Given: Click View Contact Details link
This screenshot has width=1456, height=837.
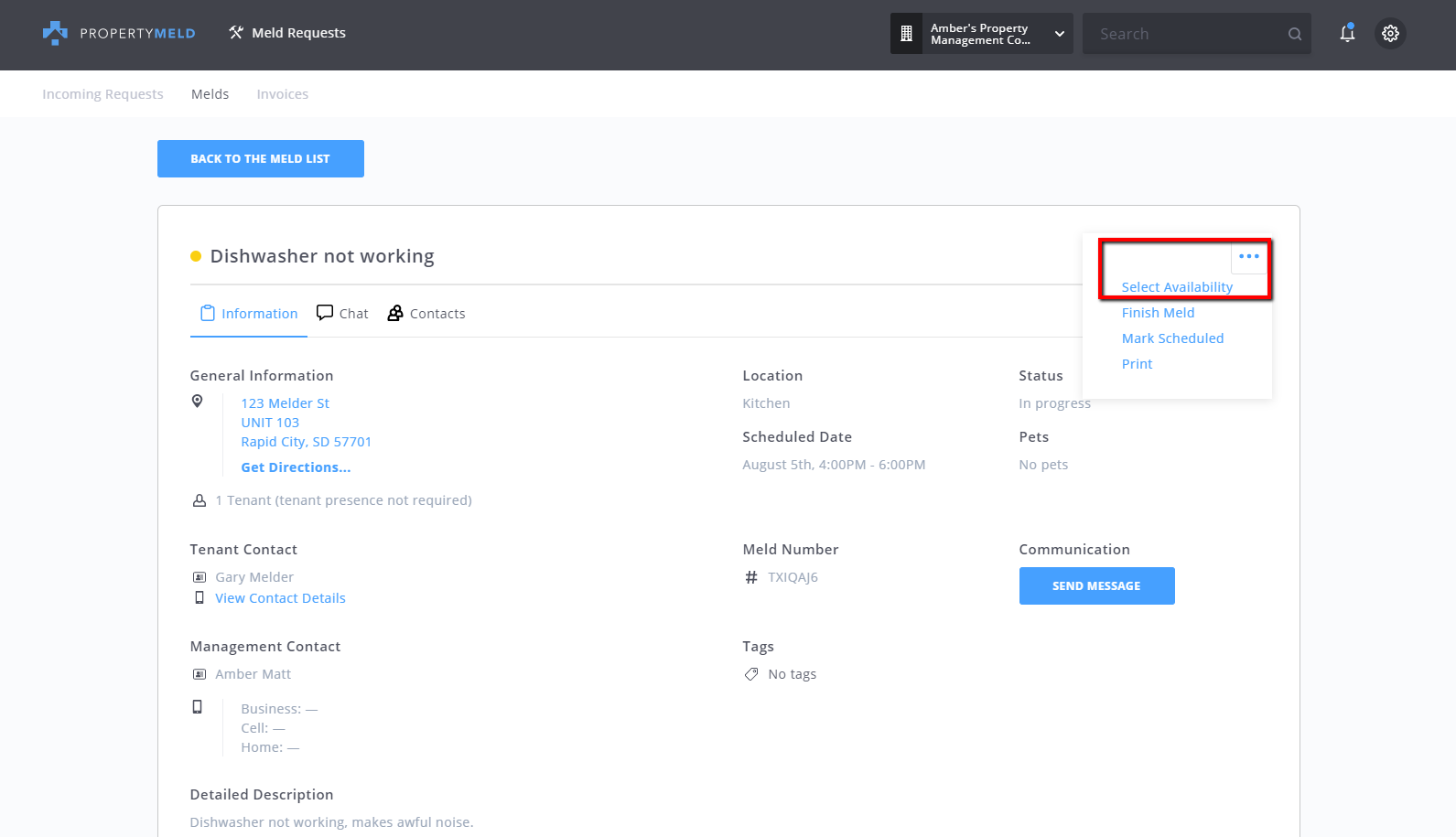Looking at the screenshot, I should coord(280,598).
